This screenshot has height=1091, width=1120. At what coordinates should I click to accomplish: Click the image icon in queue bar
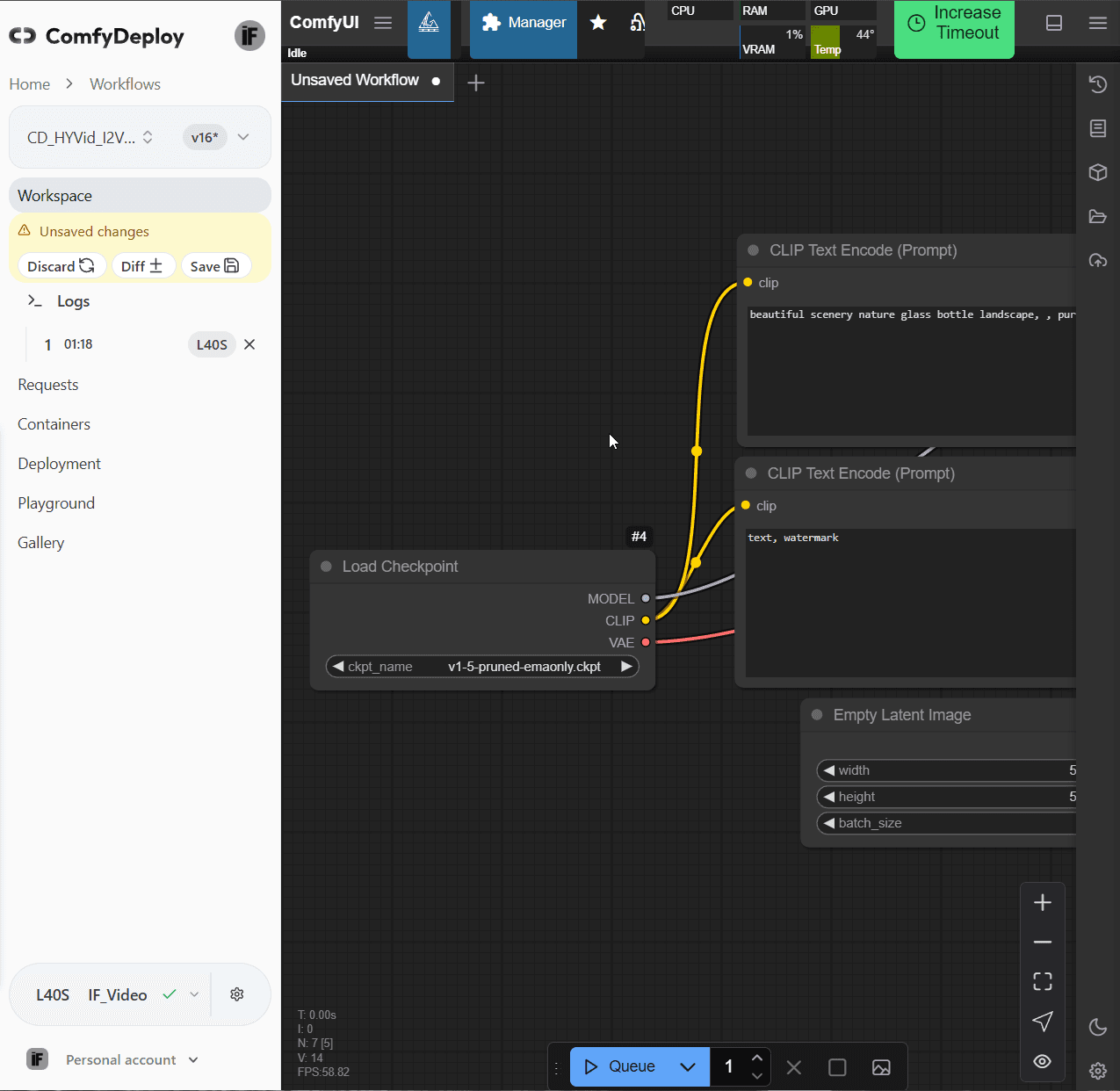click(881, 1067)
